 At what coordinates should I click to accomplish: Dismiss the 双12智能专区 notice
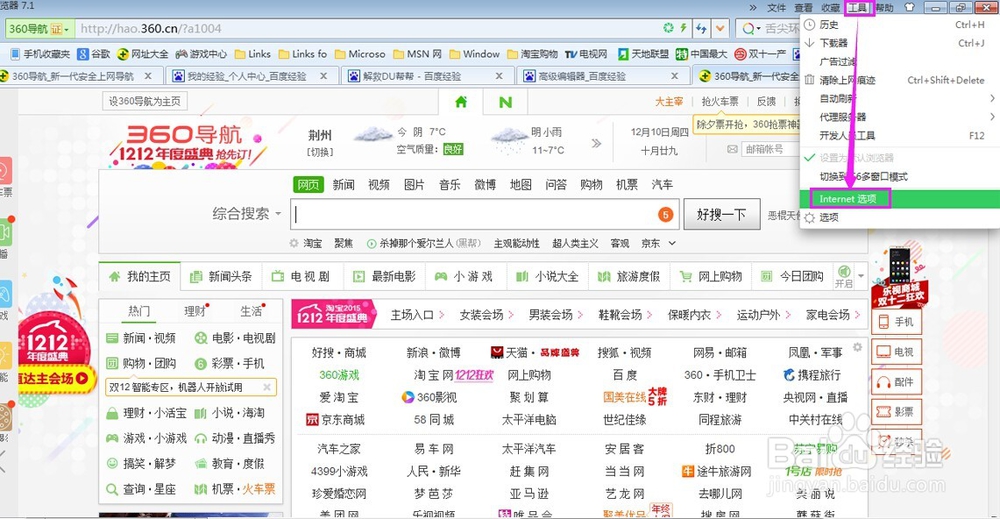click(267, 387)
